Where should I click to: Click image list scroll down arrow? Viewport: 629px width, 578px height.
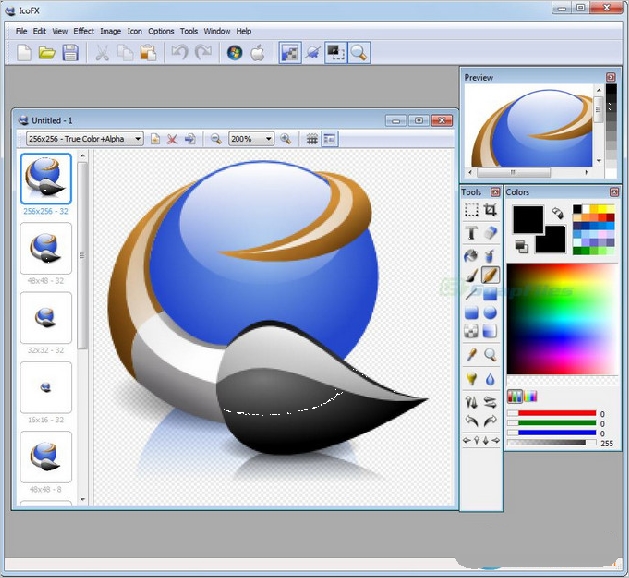click(83, 499)
